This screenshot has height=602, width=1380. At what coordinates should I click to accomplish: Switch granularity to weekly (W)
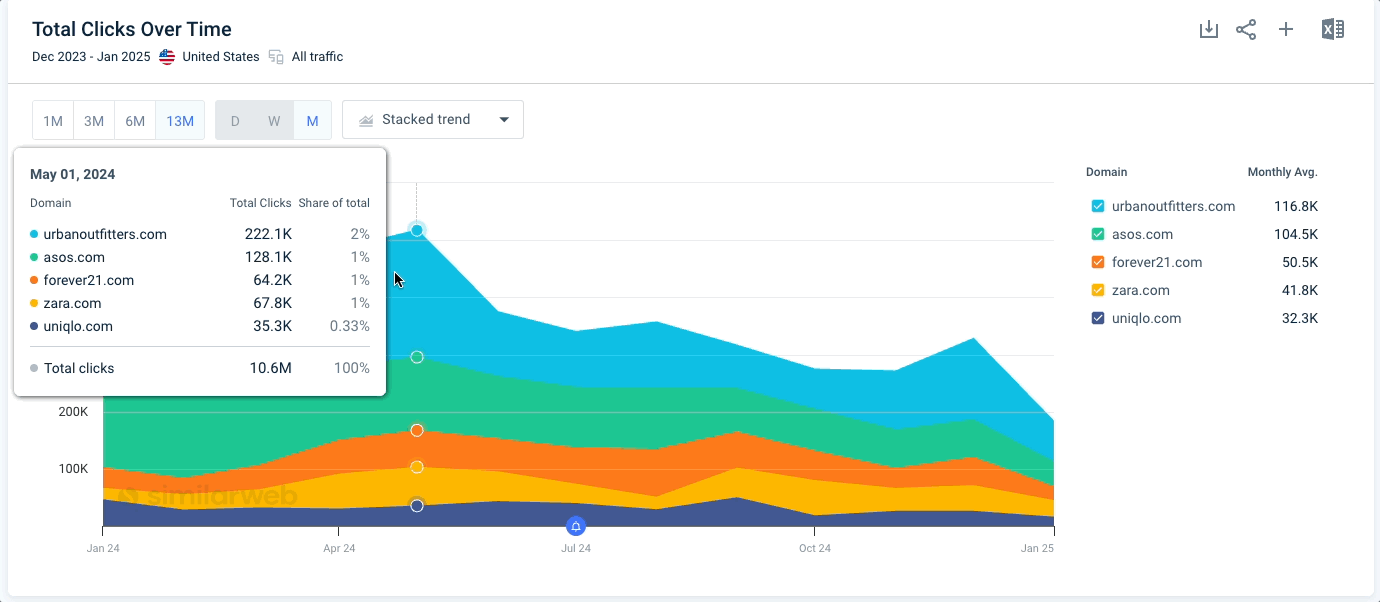point(274,120)
